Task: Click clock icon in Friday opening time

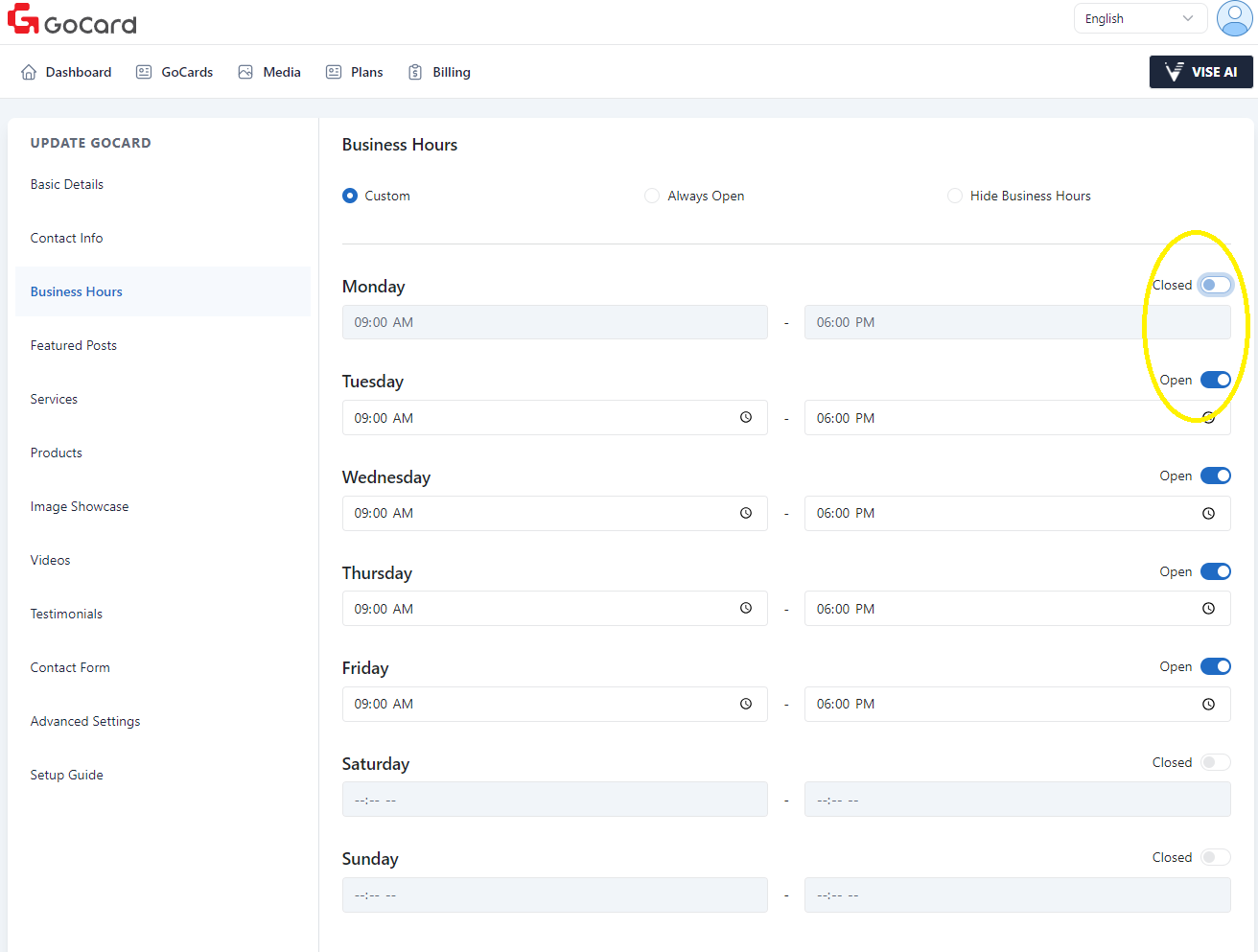Action: tap(746, 705)
